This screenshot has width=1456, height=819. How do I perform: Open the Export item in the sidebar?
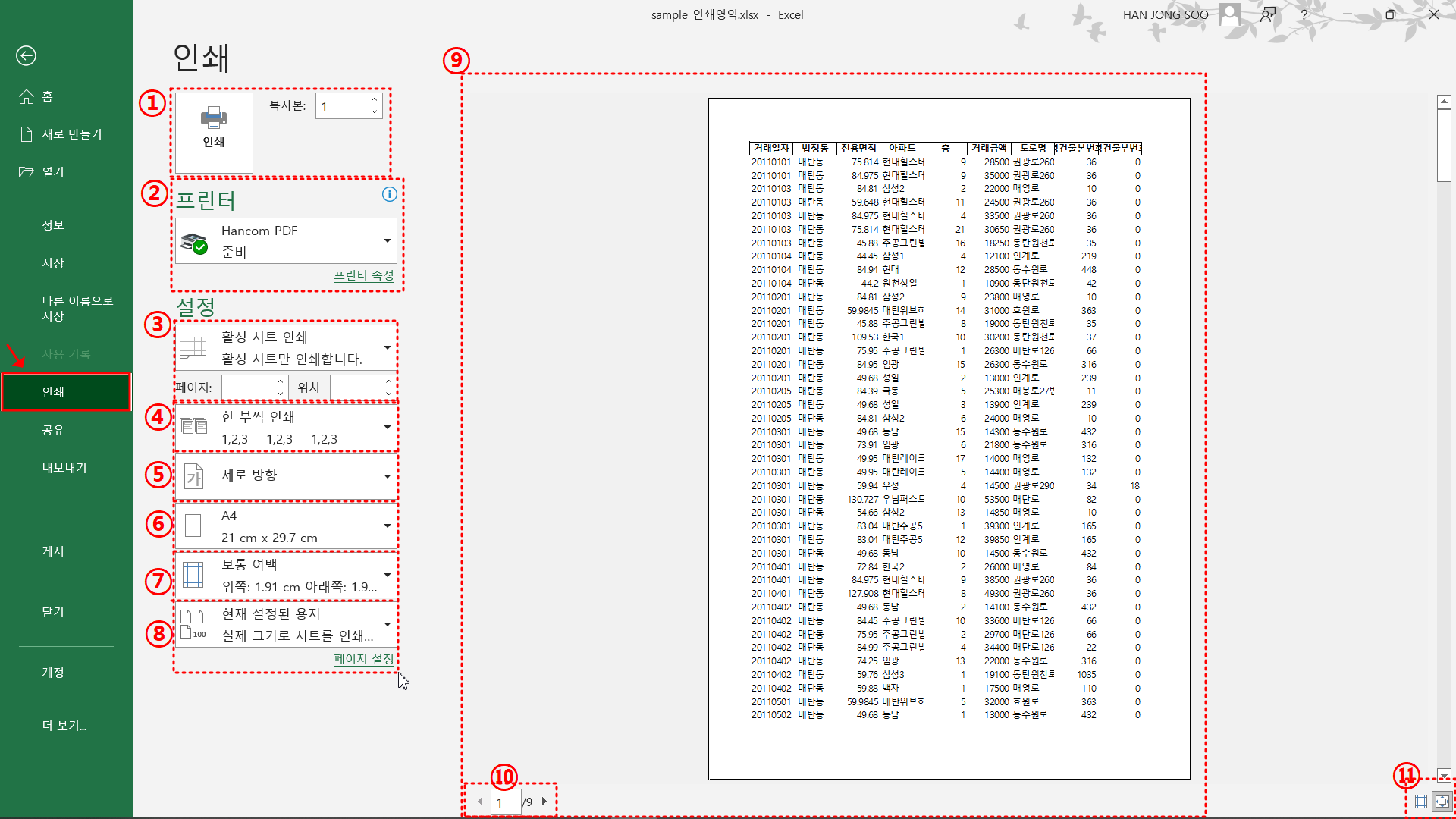tap(64, 468)
